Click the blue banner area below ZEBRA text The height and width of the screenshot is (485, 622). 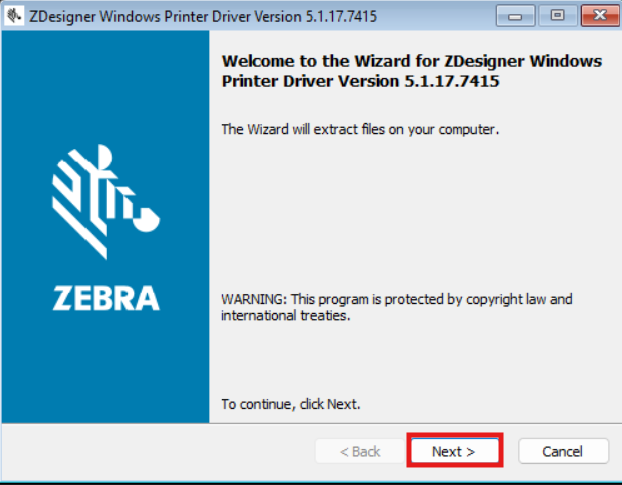(105, 370)
